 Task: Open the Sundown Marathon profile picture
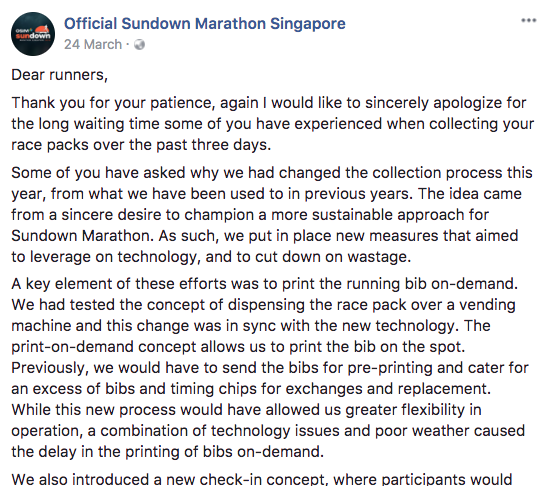pos(33,34)
